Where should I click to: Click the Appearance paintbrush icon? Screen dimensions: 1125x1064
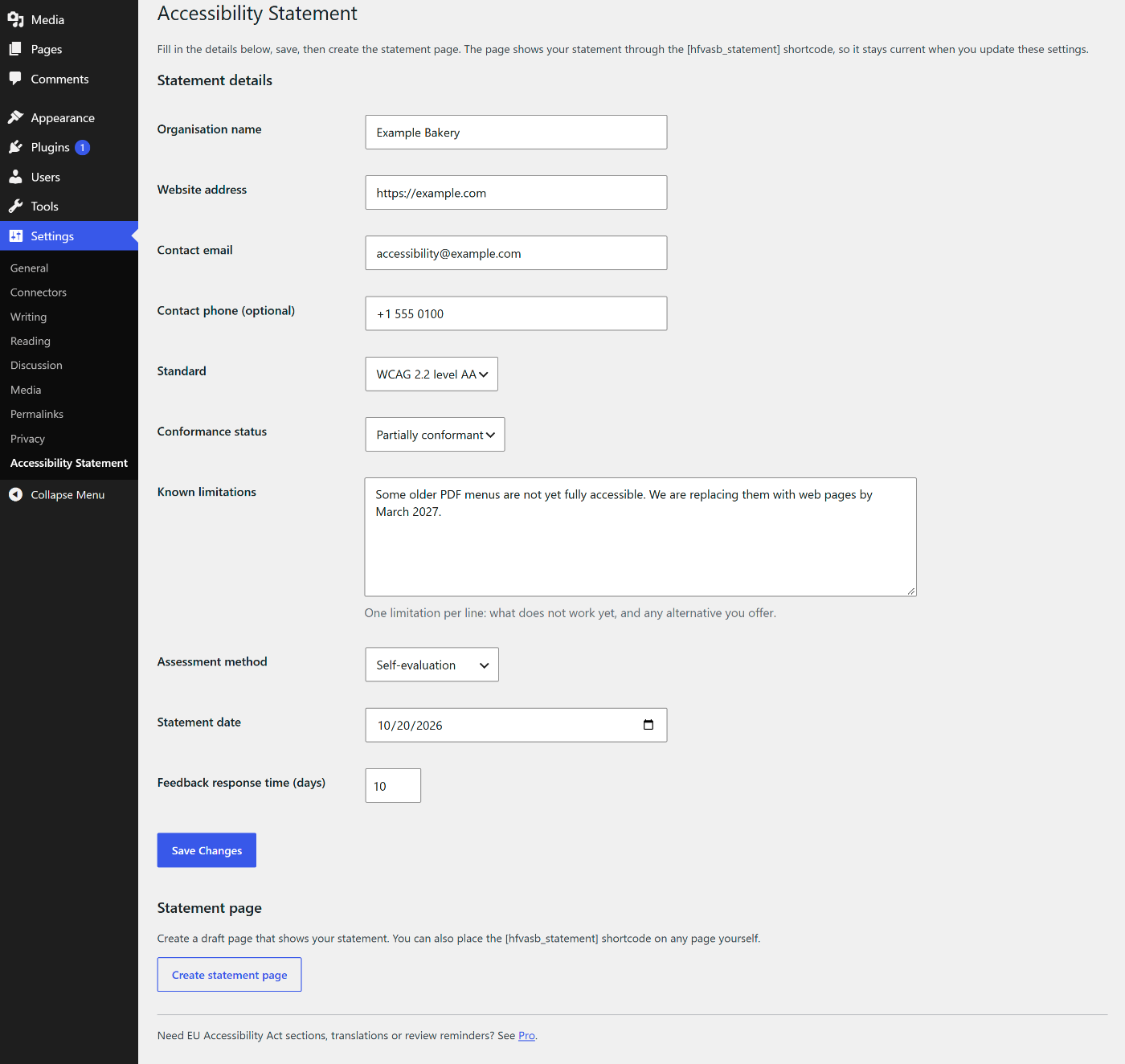tap(15, 117)
